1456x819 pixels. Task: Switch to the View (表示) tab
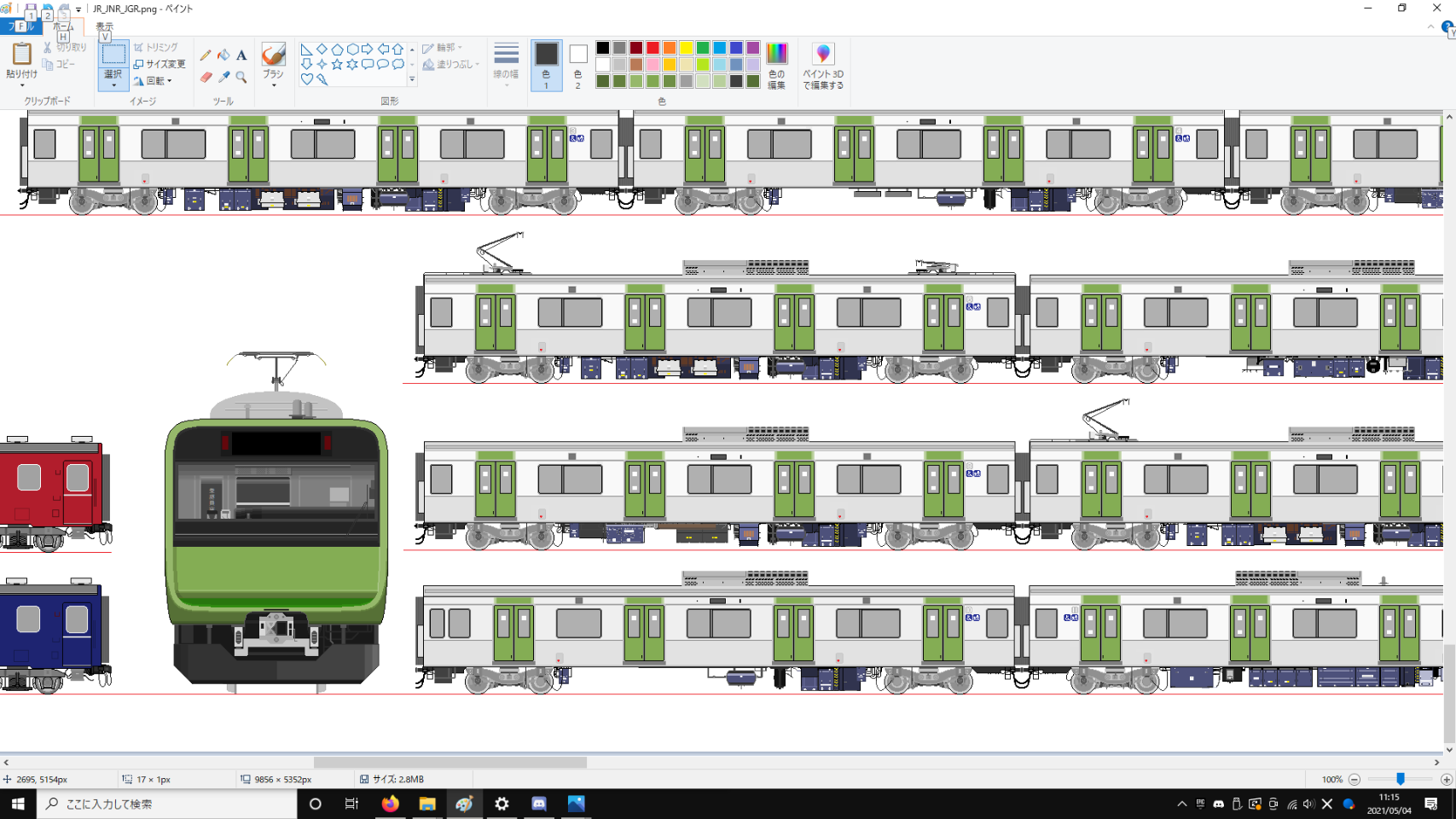[104, 26]
